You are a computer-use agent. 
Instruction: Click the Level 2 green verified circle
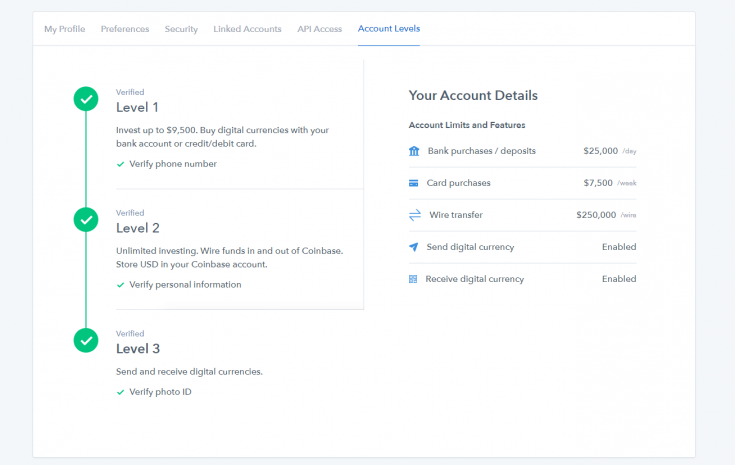(86, 220)
